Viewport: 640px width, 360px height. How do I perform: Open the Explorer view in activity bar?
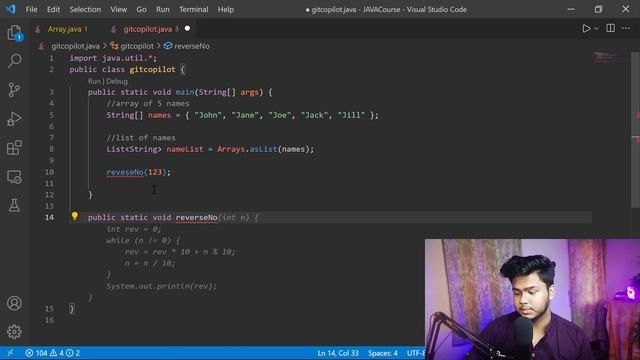14,33
